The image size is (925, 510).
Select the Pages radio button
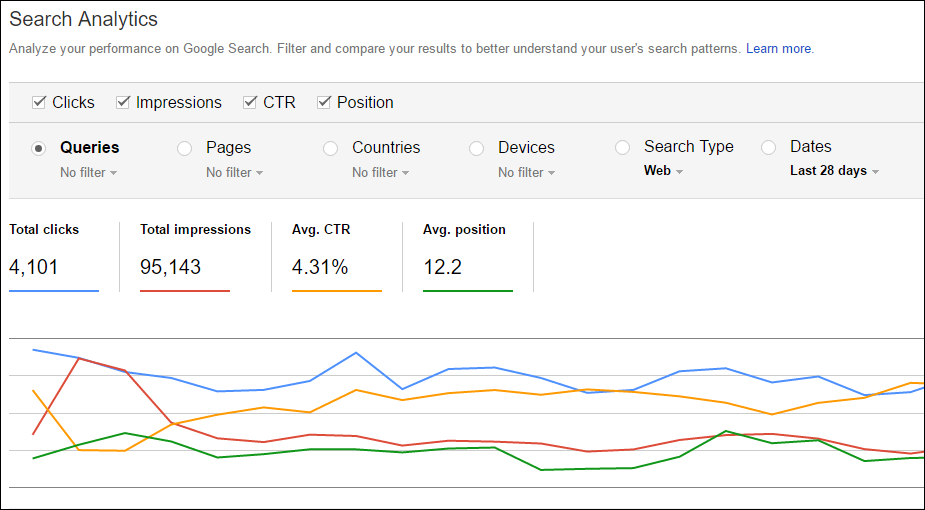pyautogui.click(x=185, y=149)
